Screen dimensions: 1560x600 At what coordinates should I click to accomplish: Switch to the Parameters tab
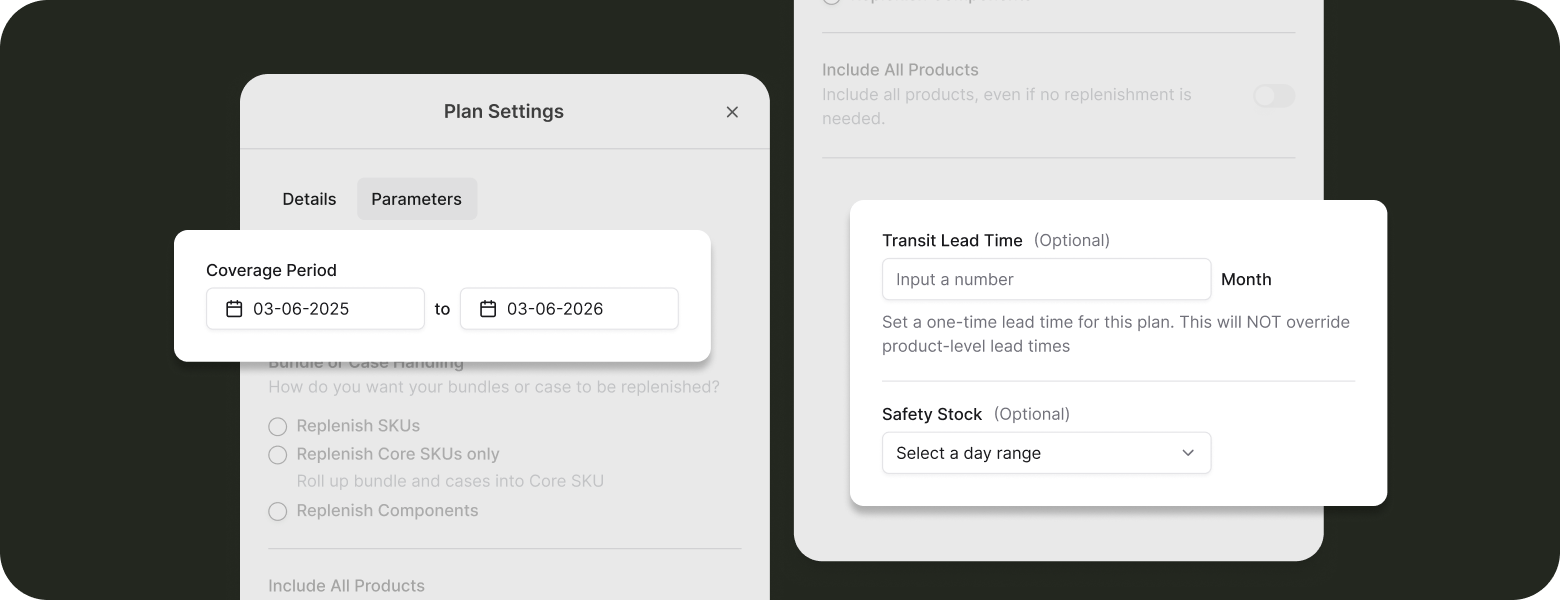[x=416, y=199]
